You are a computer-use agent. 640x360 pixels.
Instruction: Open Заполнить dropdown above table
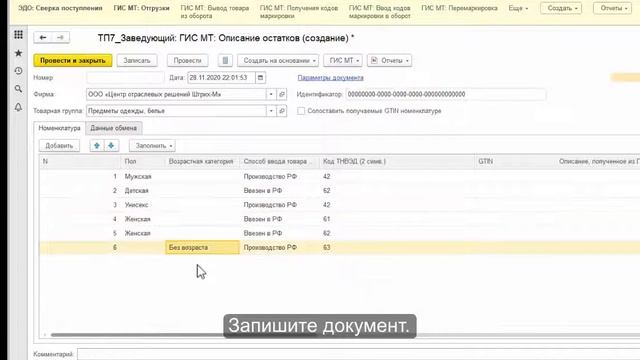click(152, 146)
